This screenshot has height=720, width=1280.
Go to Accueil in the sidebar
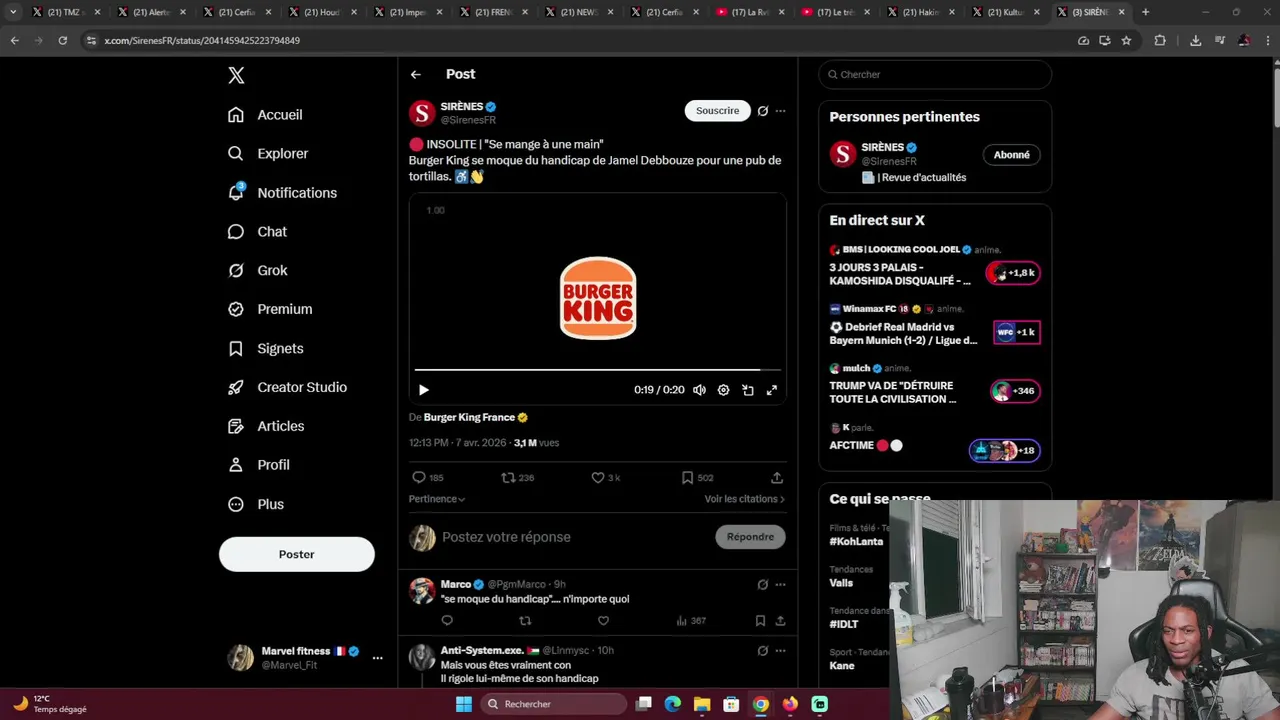click(x=265, y=115)
